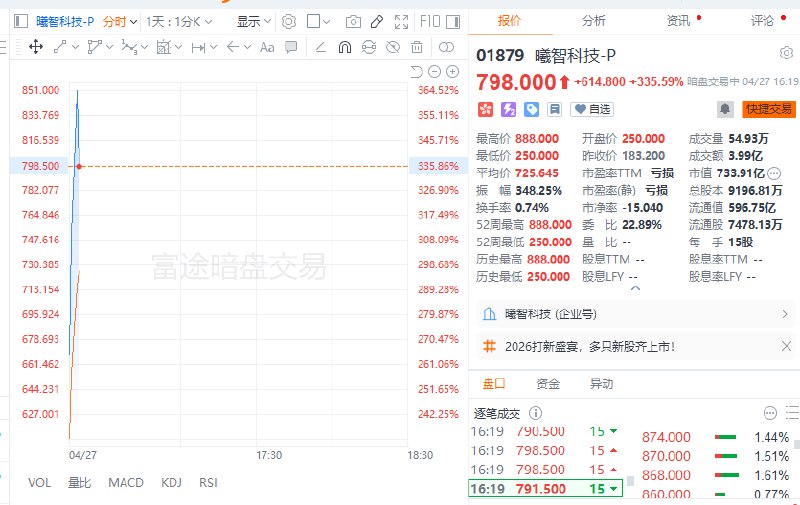Zoom in chart plus button
The image size is (800, 505).
tap(453, 71)
